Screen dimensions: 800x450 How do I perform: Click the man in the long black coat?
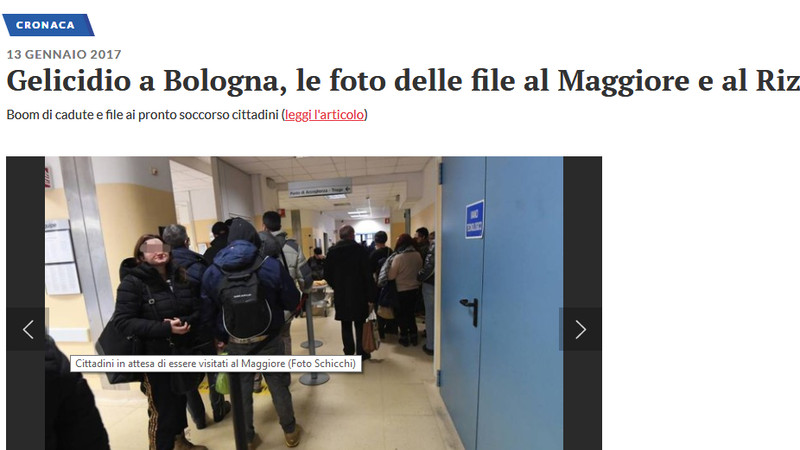[x=348, y=291]
